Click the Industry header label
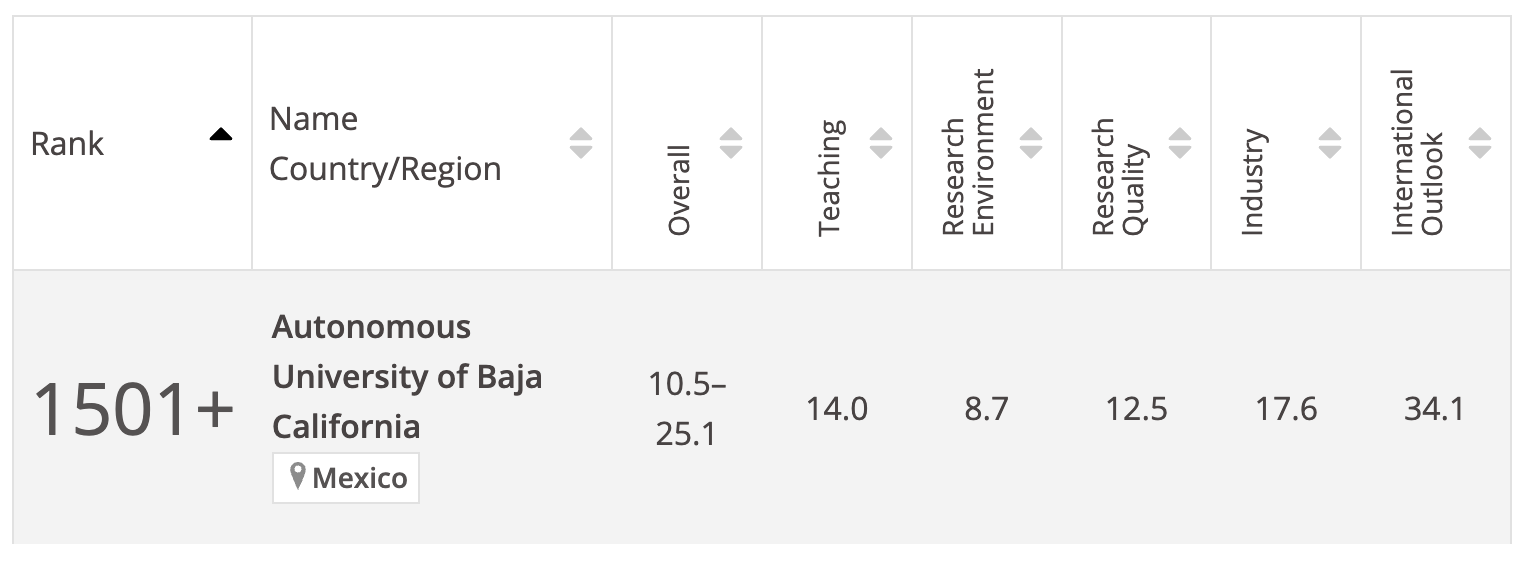The image size is (1526, 564). [x=1253, y=182]
